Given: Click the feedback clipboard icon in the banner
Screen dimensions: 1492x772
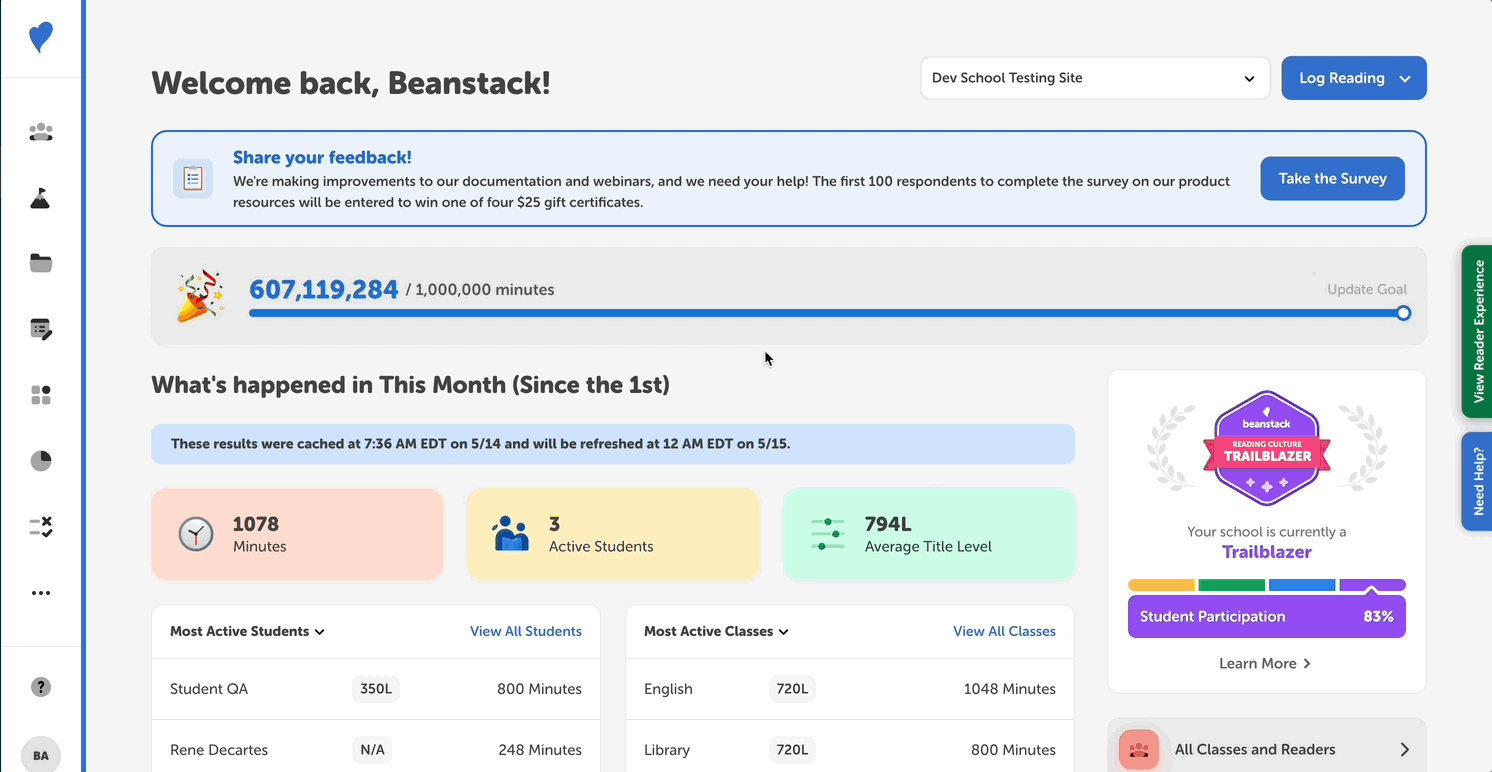Looking at the screenshot, I should [193, 178].
